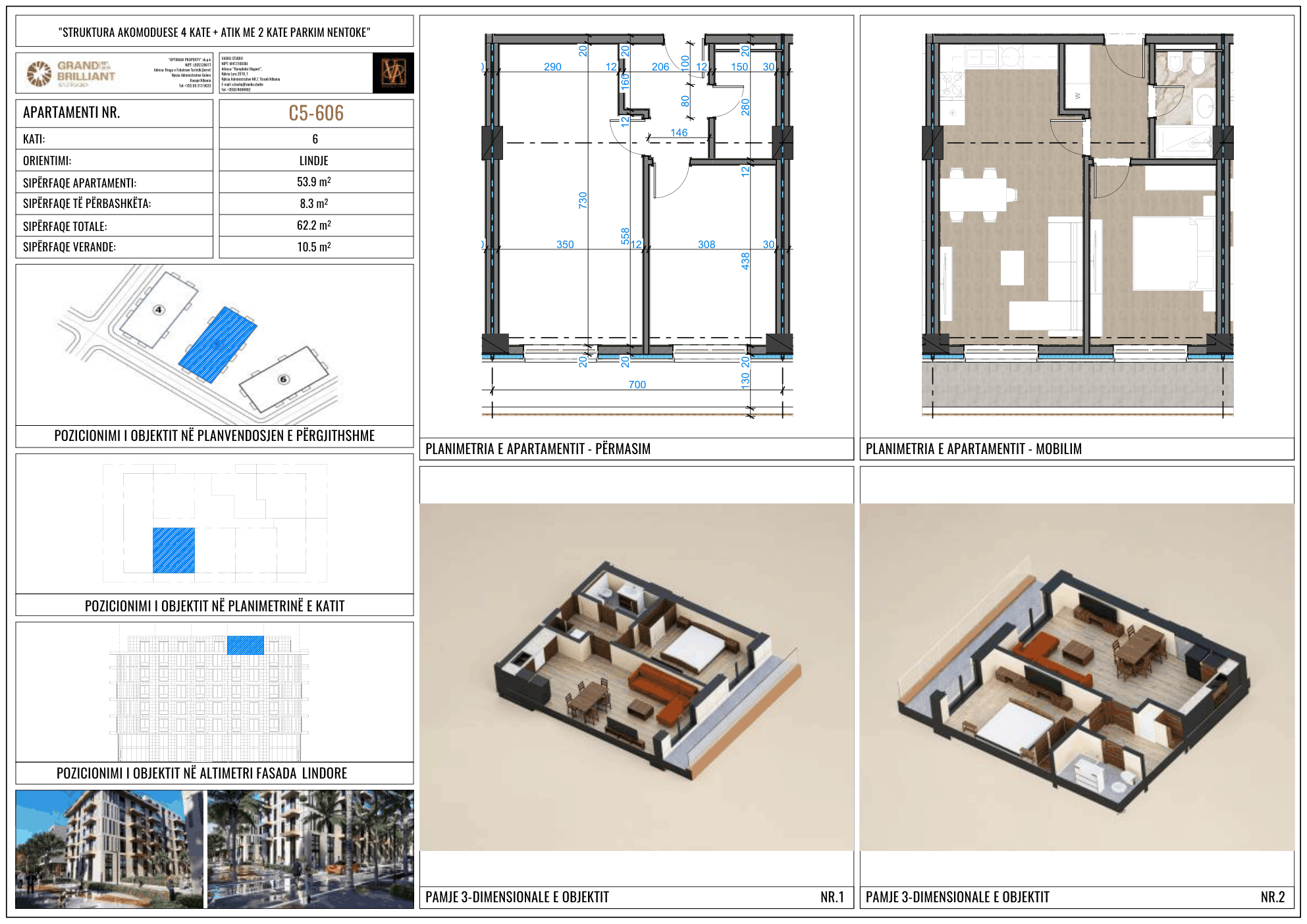Screen dimensions: 1307x924
Task: Click the 'NR.2' label
Action: [1273, 898]
